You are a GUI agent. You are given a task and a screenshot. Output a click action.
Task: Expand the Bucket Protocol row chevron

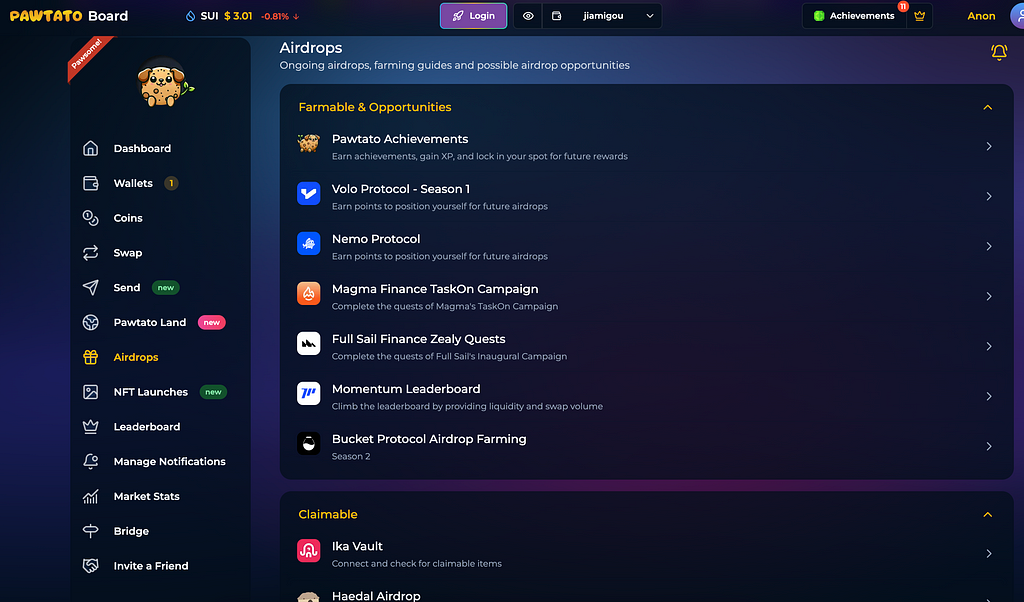click(x=989, y=446)
